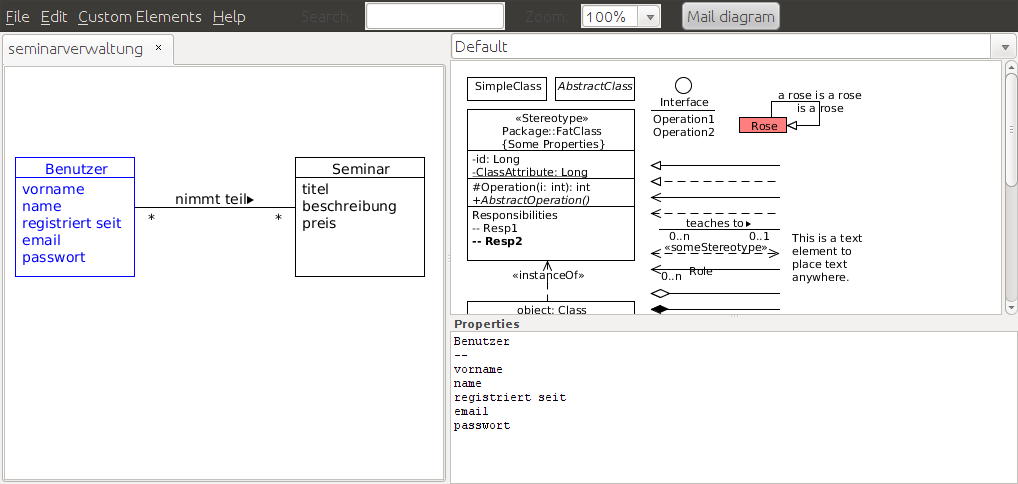1018x484 pixels.
Task: Open the Custom Elements menu
Action: 140,17
